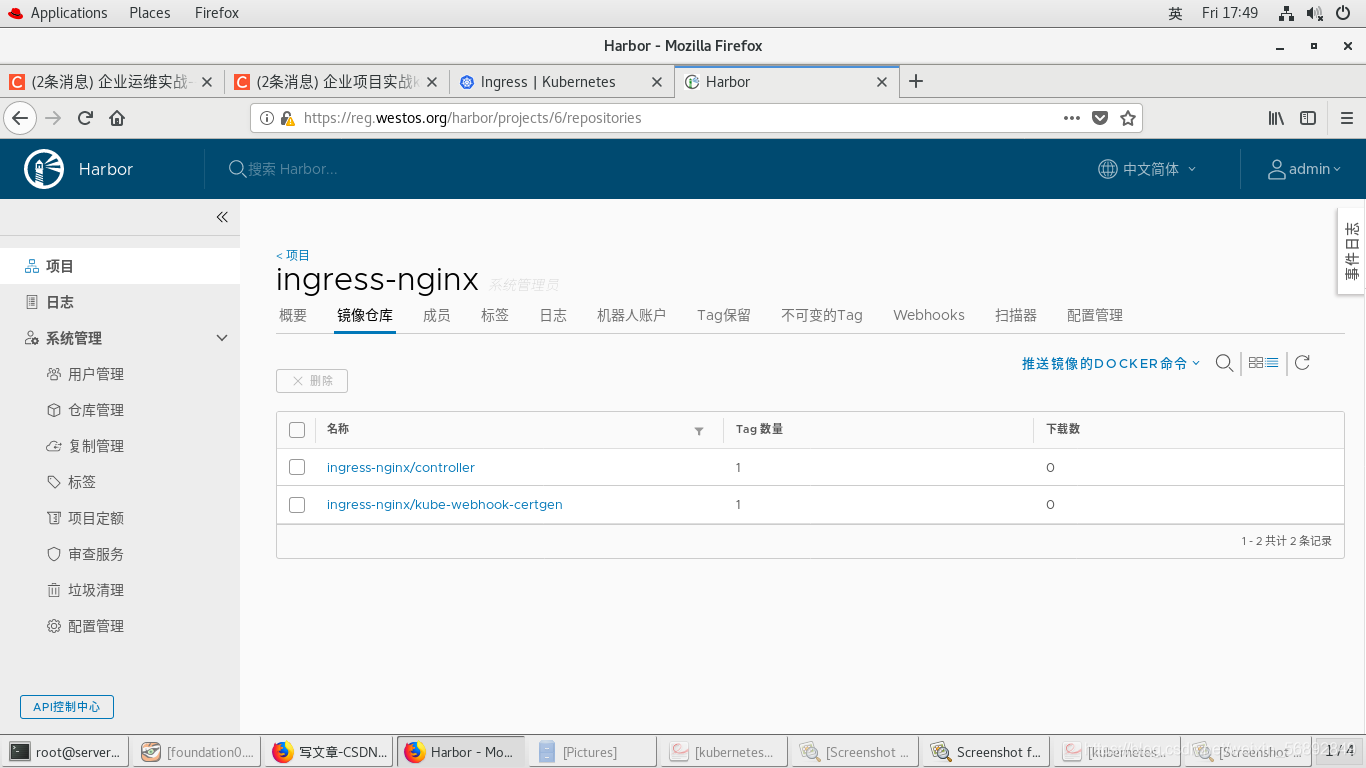Open the 不可变的Tag tab
Image resolution: width=1366 pixels, height=768 pixels.
coord(822,315)
